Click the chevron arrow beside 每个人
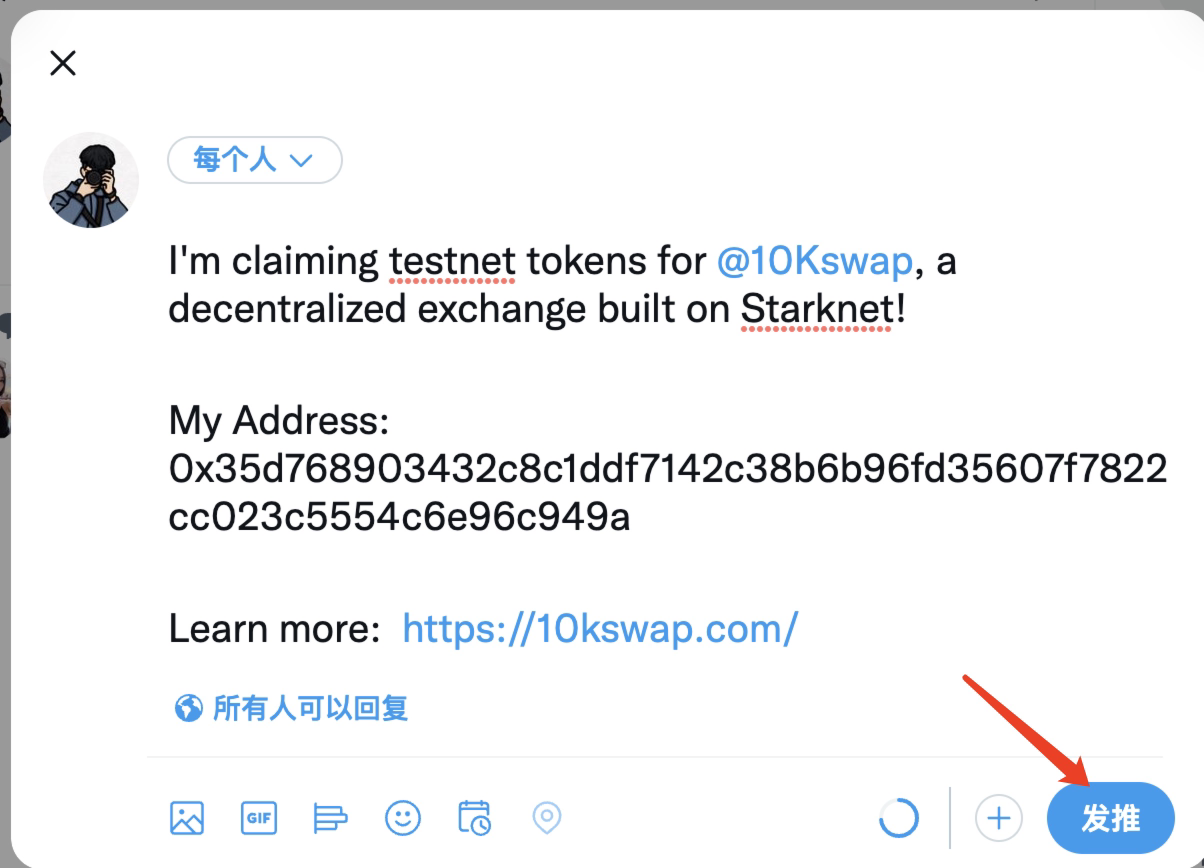 pyautogui.click(x=301, y=161)
